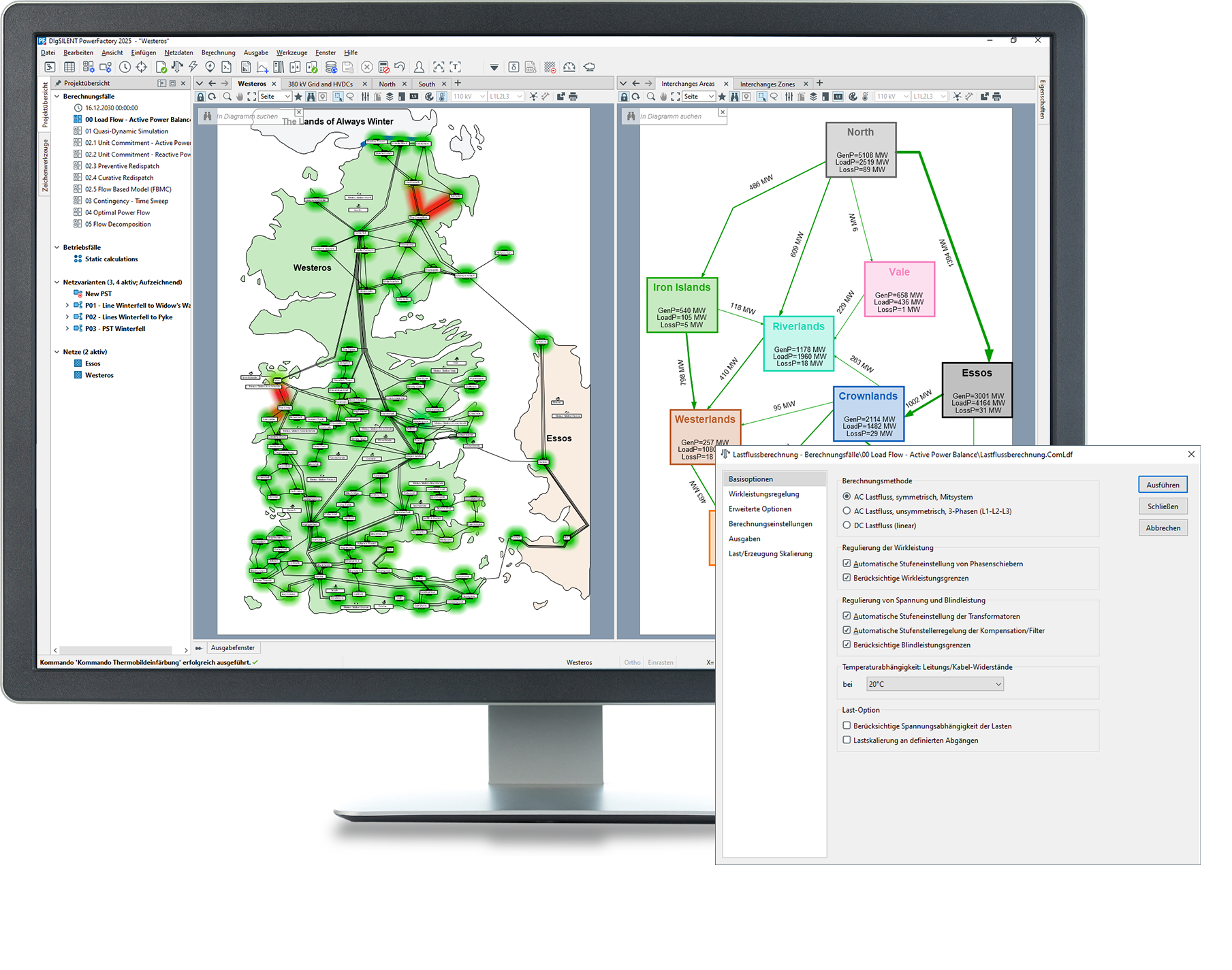Collapse the Berechnungsfälle tree section
Viewport: 1232px width, 970px height.
pos(57,97)
